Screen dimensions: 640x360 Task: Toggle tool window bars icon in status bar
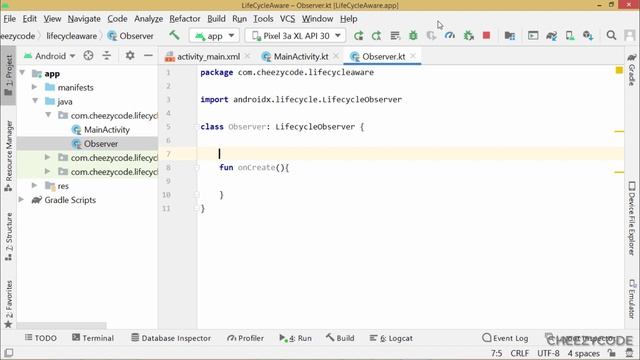coord(9,352)
